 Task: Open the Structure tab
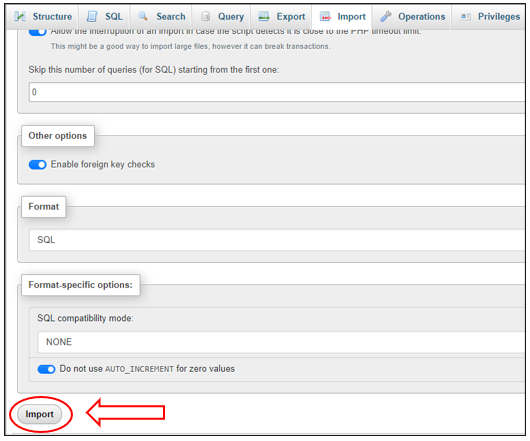[x=43, y=17]
